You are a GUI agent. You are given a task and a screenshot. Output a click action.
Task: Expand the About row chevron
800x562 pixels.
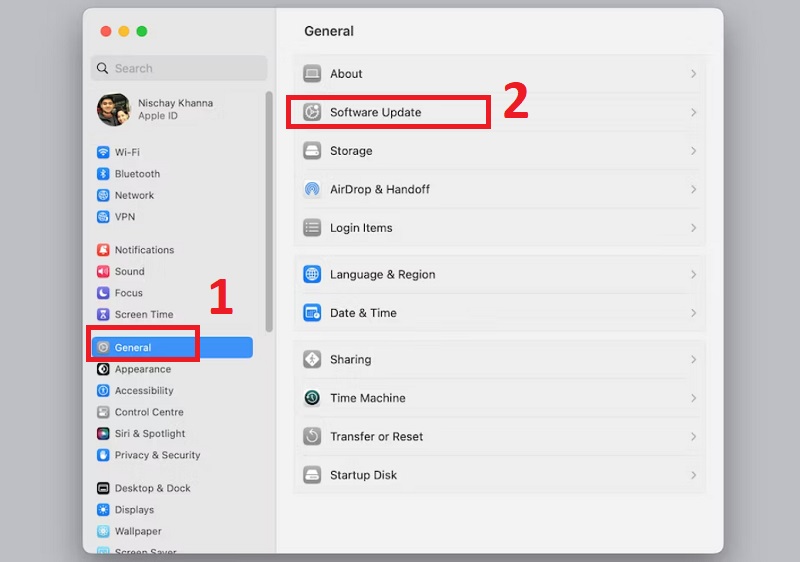(693, 74)
